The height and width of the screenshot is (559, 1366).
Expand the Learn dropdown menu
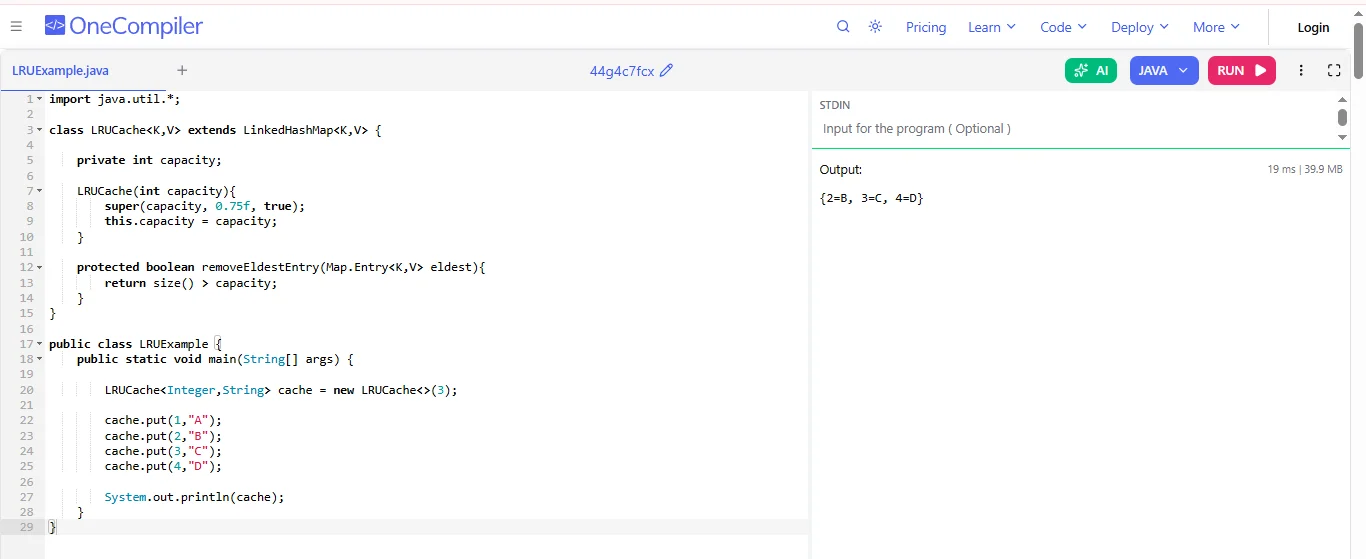tap(991, 27)
